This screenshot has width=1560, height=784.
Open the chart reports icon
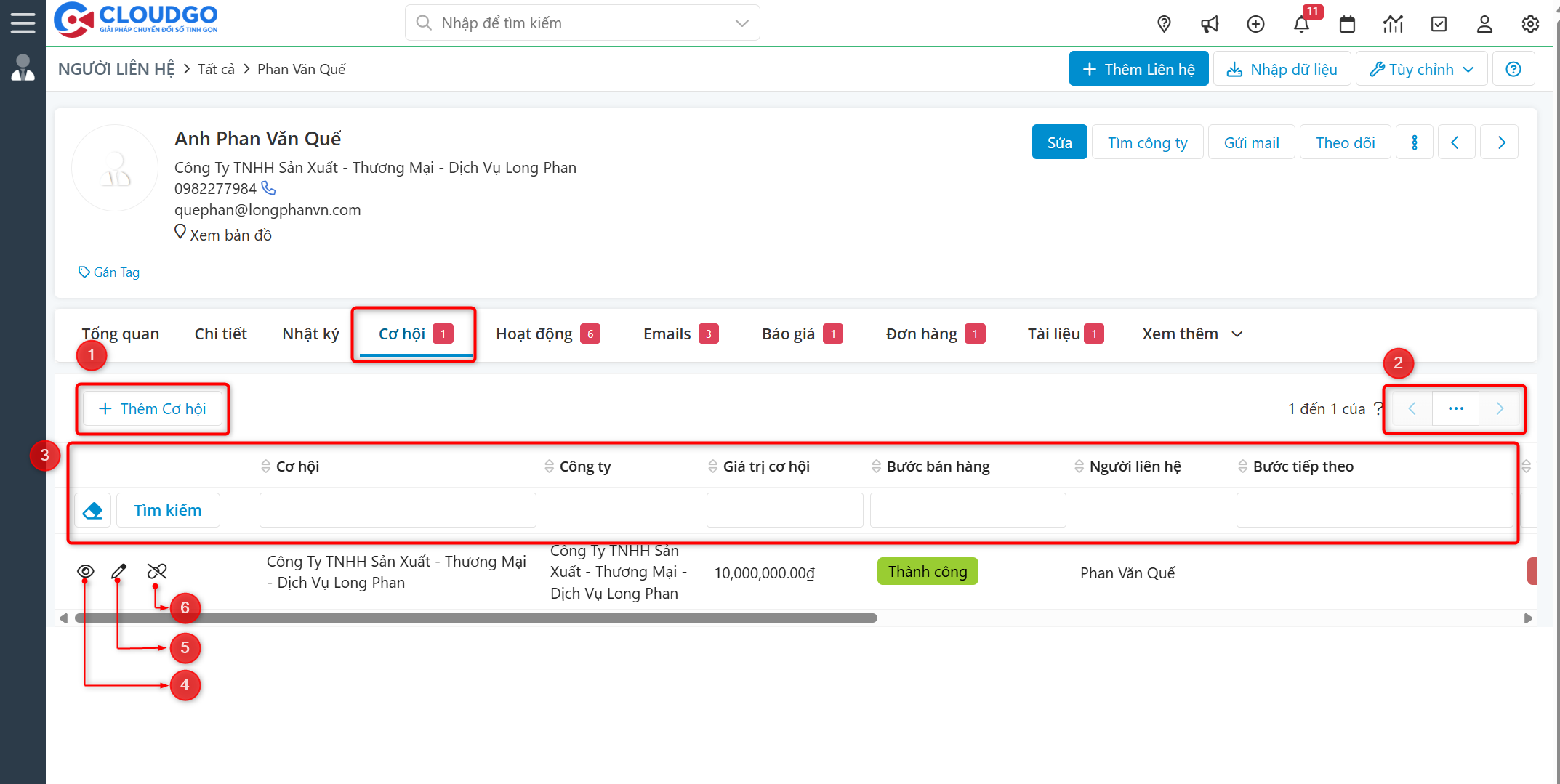click(1393, 24)
